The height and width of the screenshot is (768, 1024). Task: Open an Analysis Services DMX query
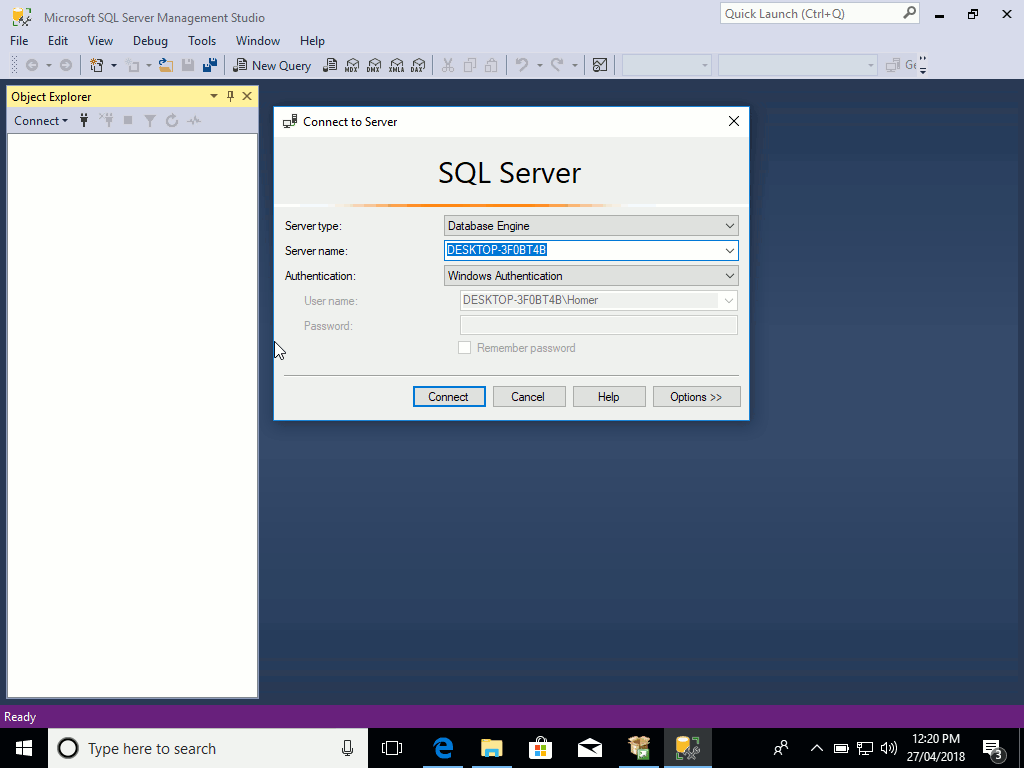click(374, 65)
